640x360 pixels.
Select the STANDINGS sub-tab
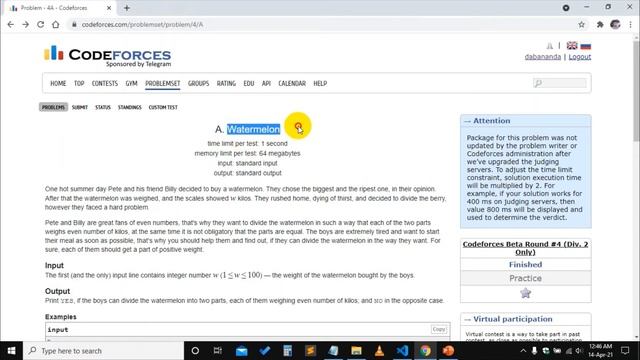point(129,107)
